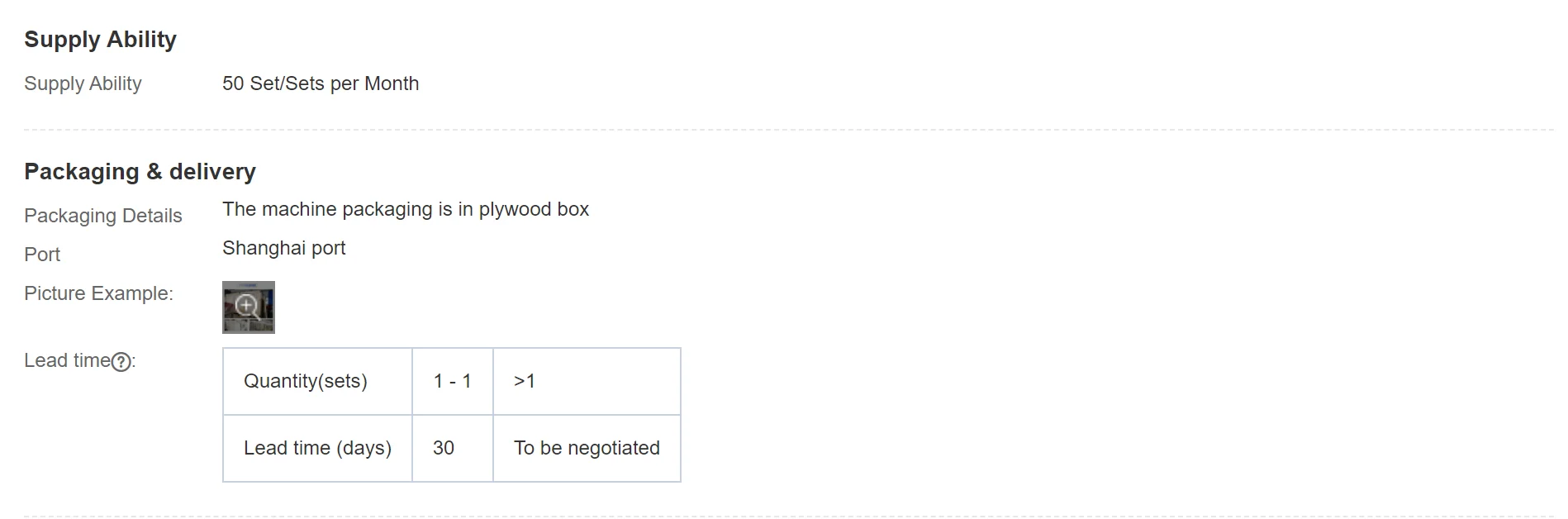Click the Packaging & delivery heading
Image resolution: width=1568 pixels, height=519 pixels.
coord(140,172)
